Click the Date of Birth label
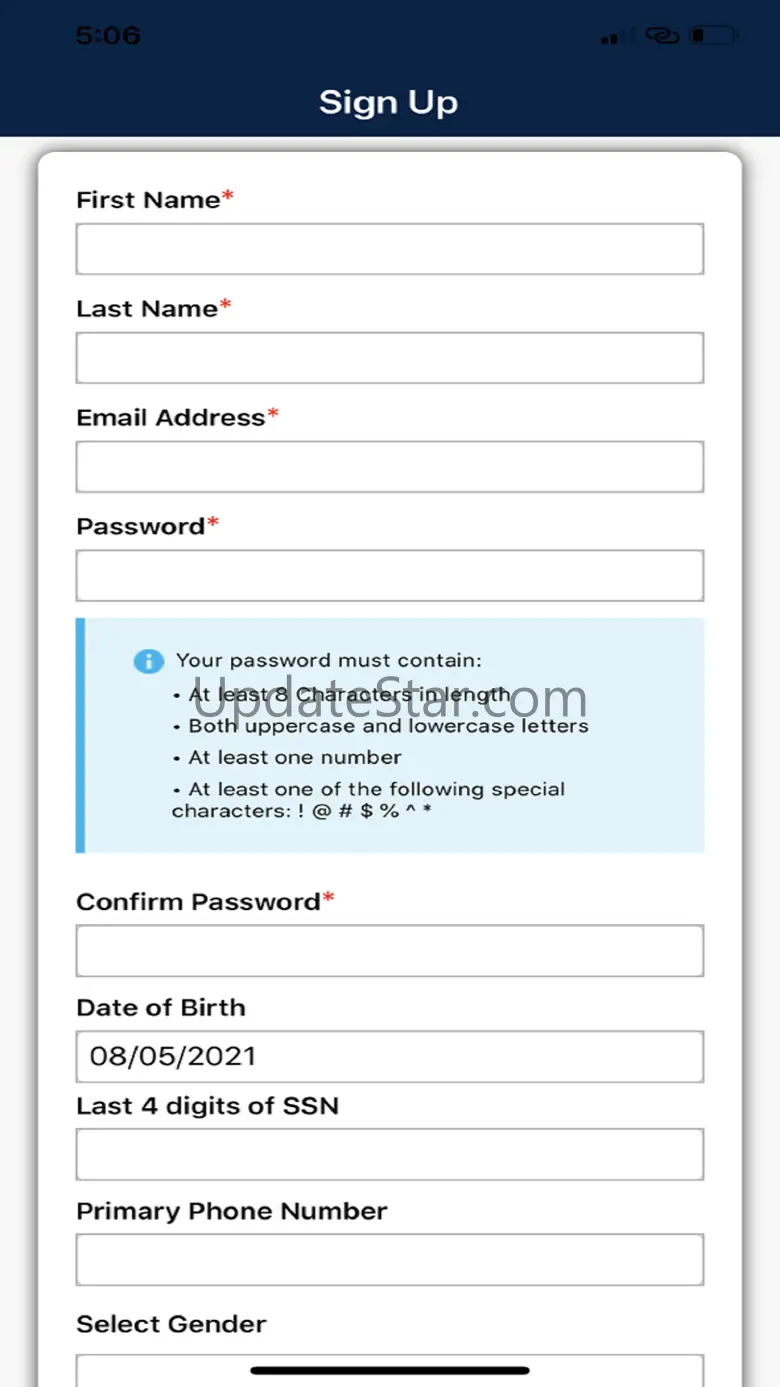This screenshot has width=780, height=1387. [x=161, y=1007]
